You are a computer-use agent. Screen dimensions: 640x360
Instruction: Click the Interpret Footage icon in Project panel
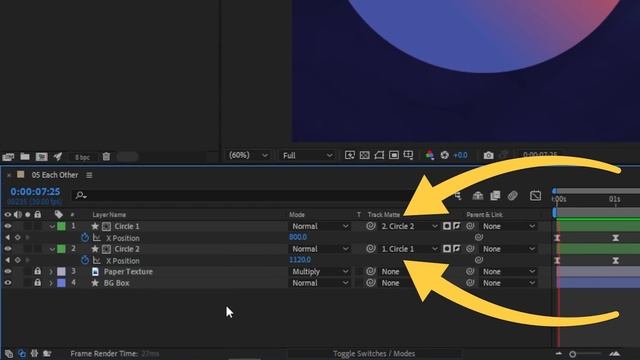point(8,157)
